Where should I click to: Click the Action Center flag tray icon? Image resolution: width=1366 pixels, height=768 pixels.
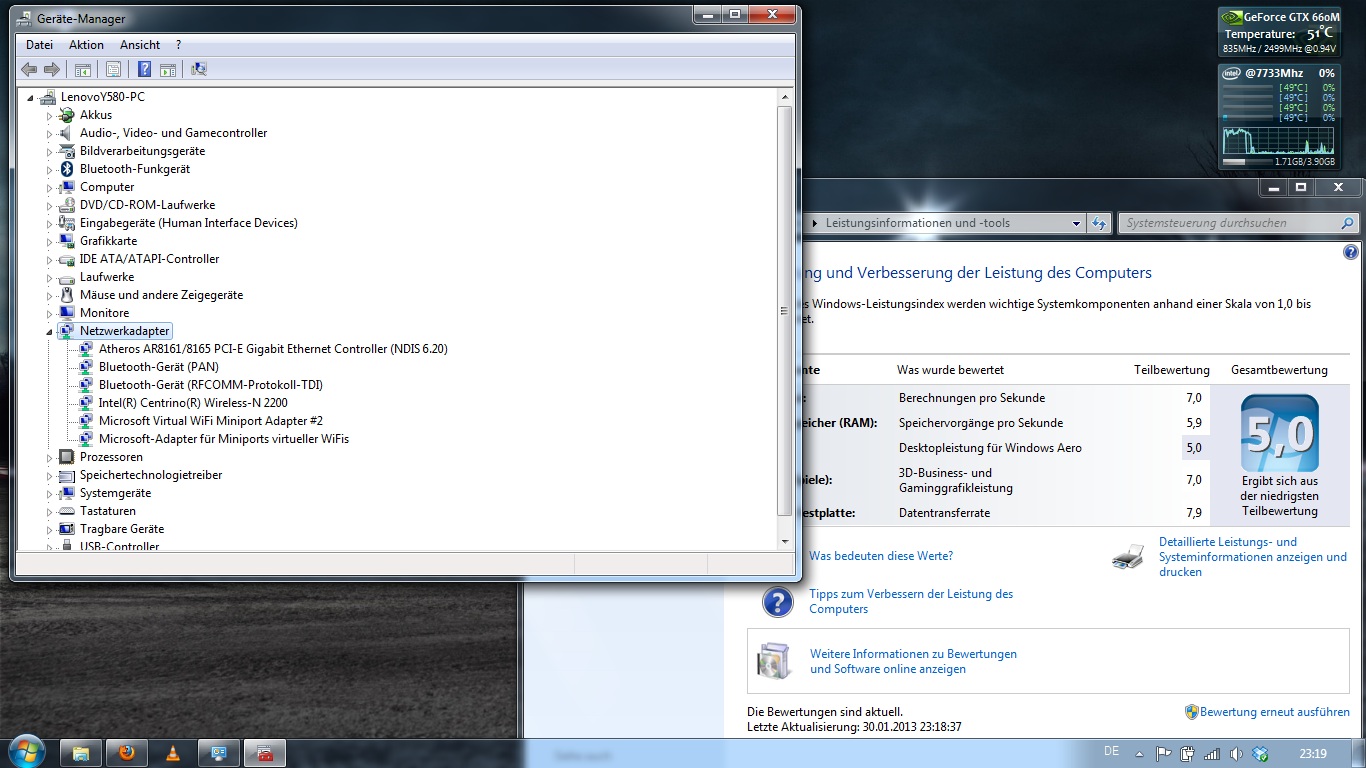point(1163,753)
